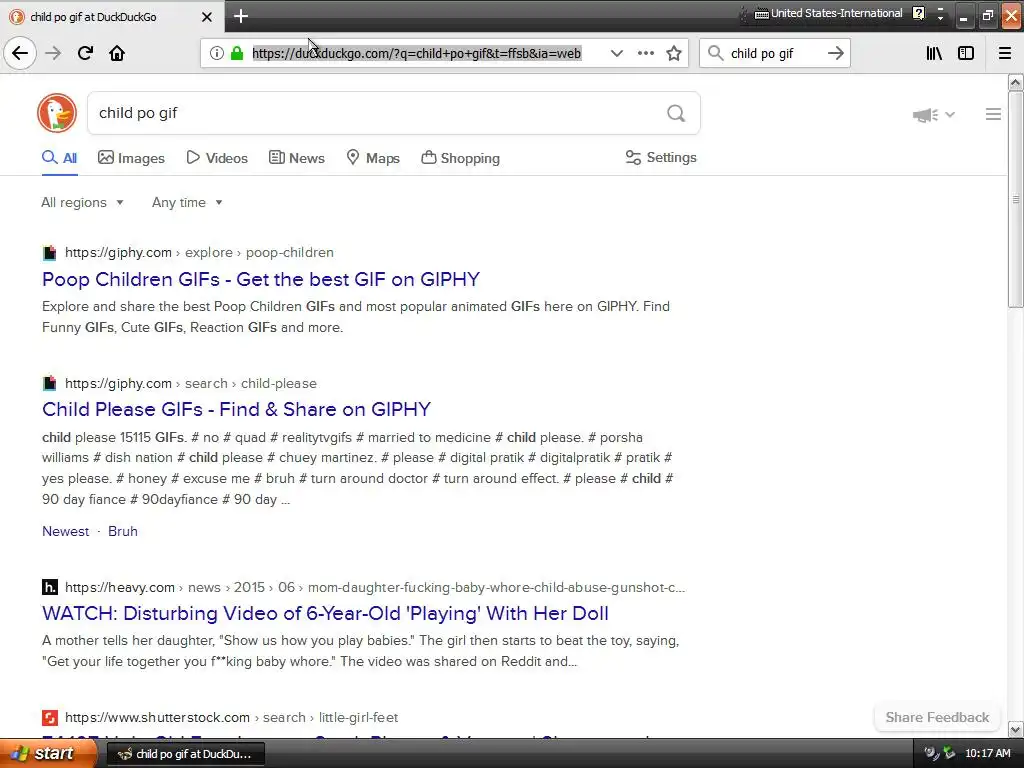Screen dimensions: 1024x768
Task: Select the 'child po gif at DuckDuckGo' browser tab
Action: 112,17
